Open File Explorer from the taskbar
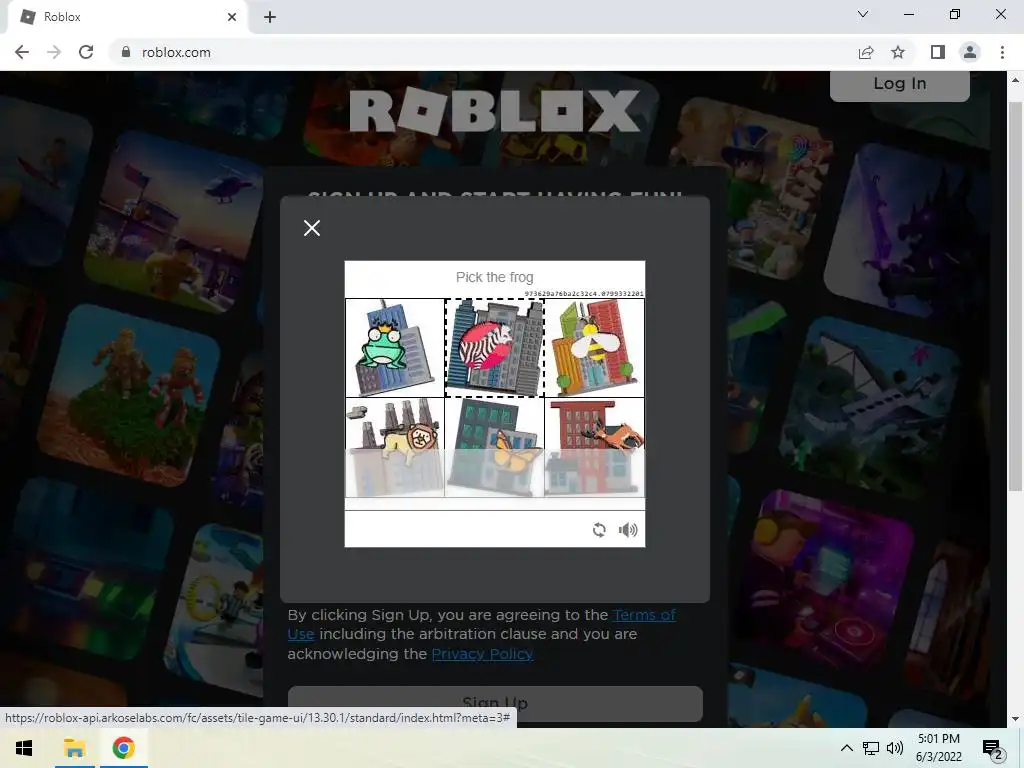Viewport: 1024px width, 768px height. click(x=74, y=748)
